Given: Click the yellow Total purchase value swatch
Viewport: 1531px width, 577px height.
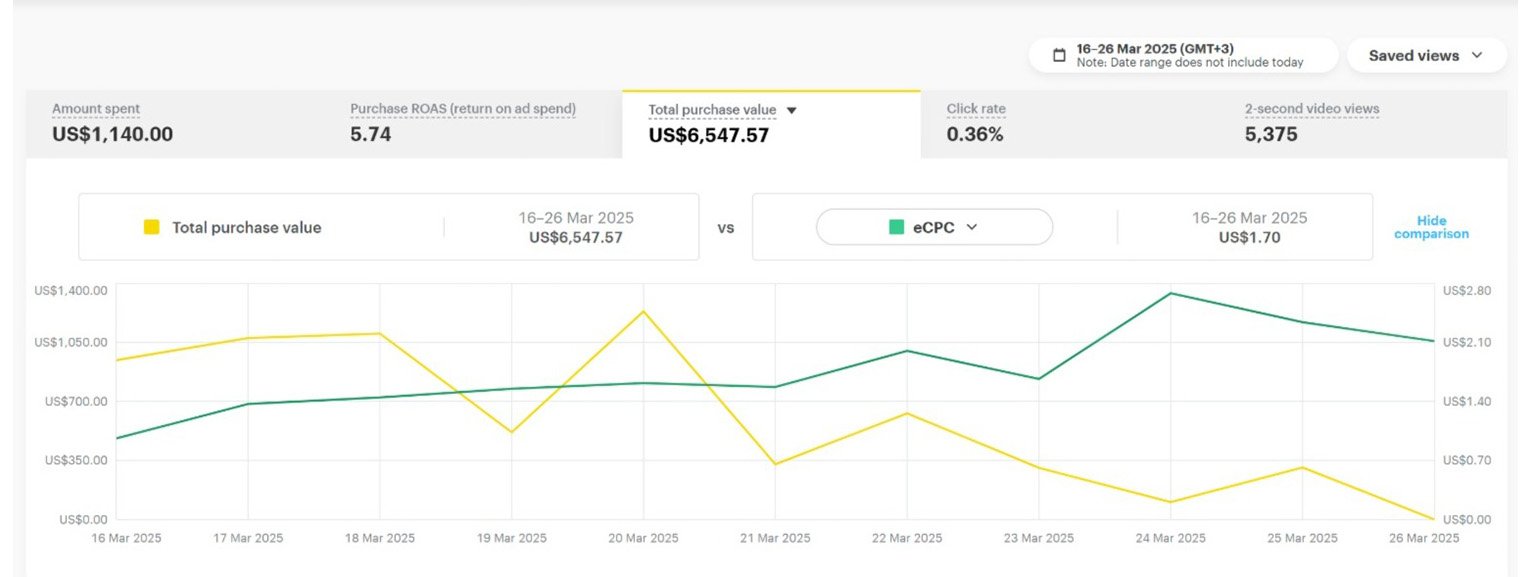Looking at the screenshot, I should pyautogui.click(x=152, y=227).
